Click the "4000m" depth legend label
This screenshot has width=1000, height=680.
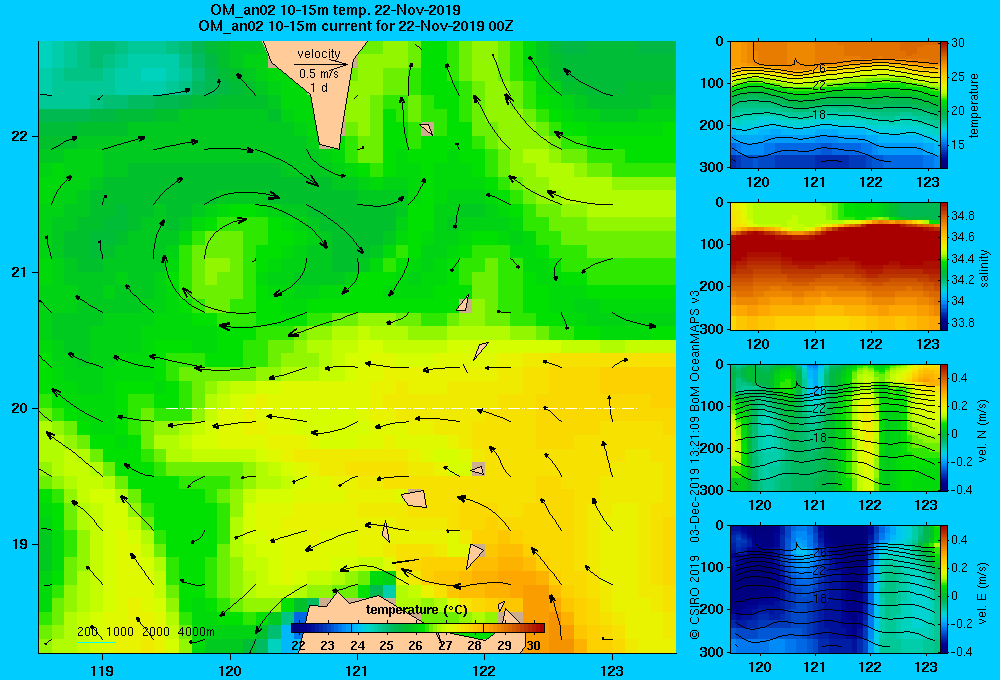coord(196,632)
